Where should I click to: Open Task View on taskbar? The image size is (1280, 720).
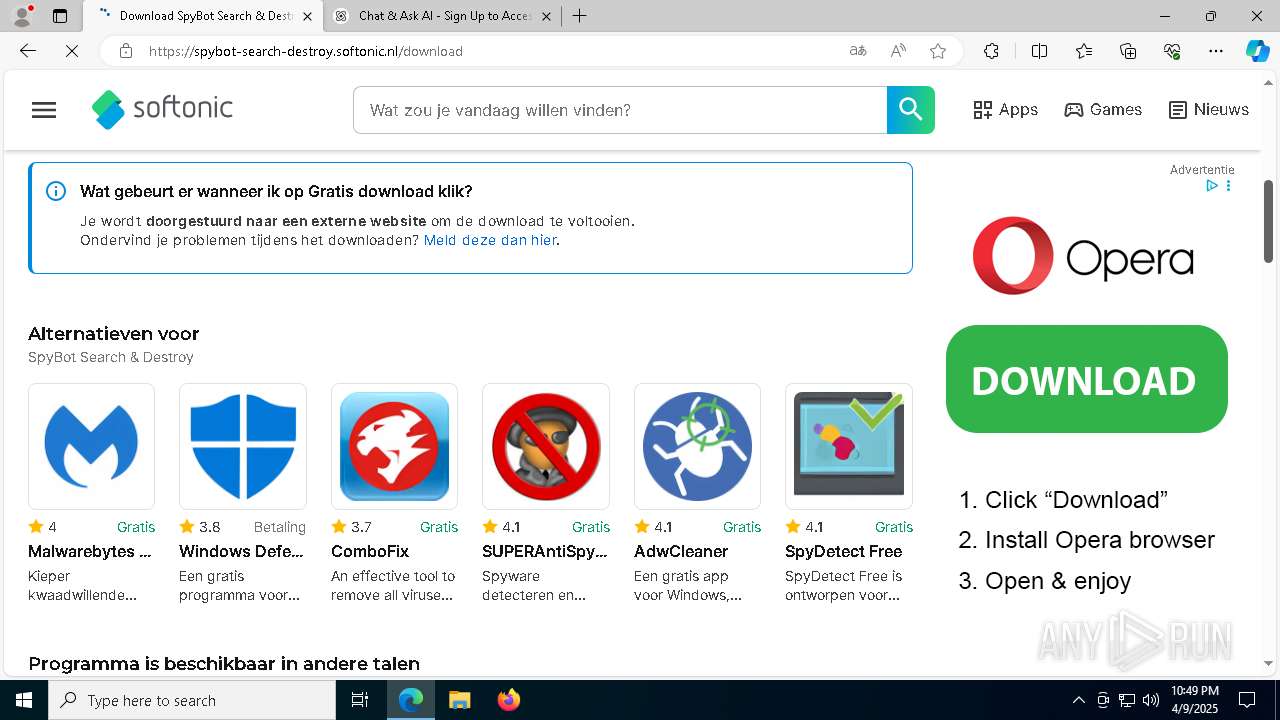pyautogui.click(x=360, y=700)
